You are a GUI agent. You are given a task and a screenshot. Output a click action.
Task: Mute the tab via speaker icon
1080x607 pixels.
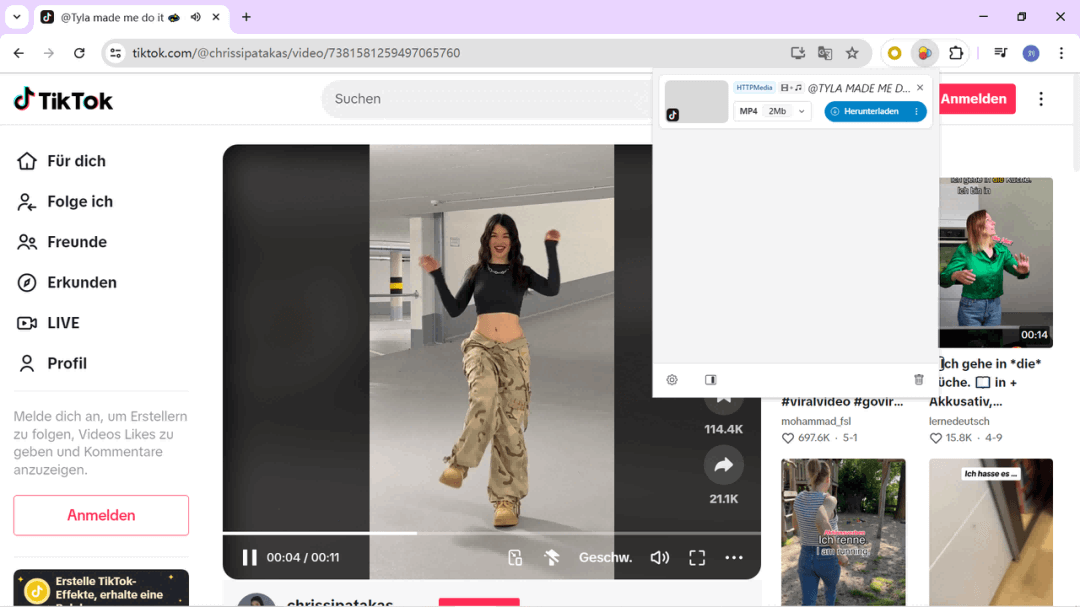pos(196,17)
